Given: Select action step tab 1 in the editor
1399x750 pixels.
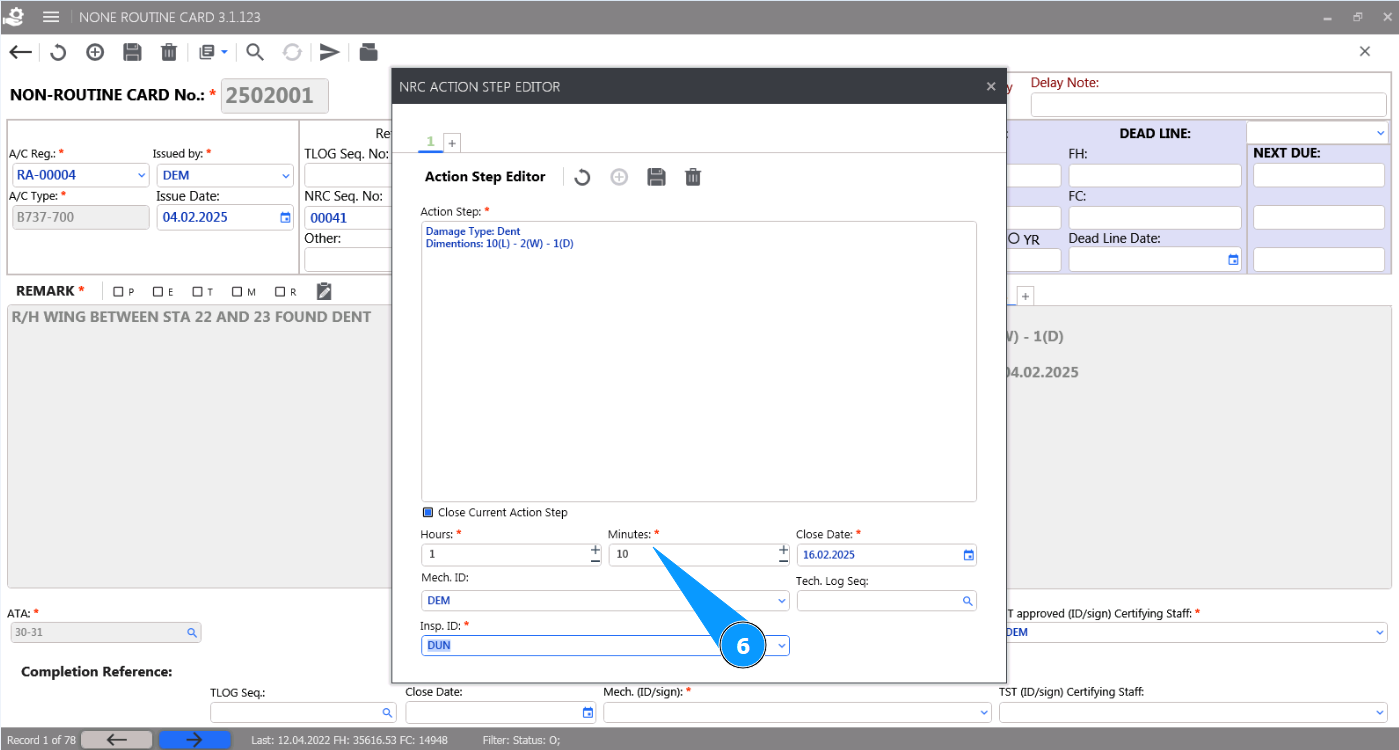Looking at the screenshot, I should tap(431, 142).
